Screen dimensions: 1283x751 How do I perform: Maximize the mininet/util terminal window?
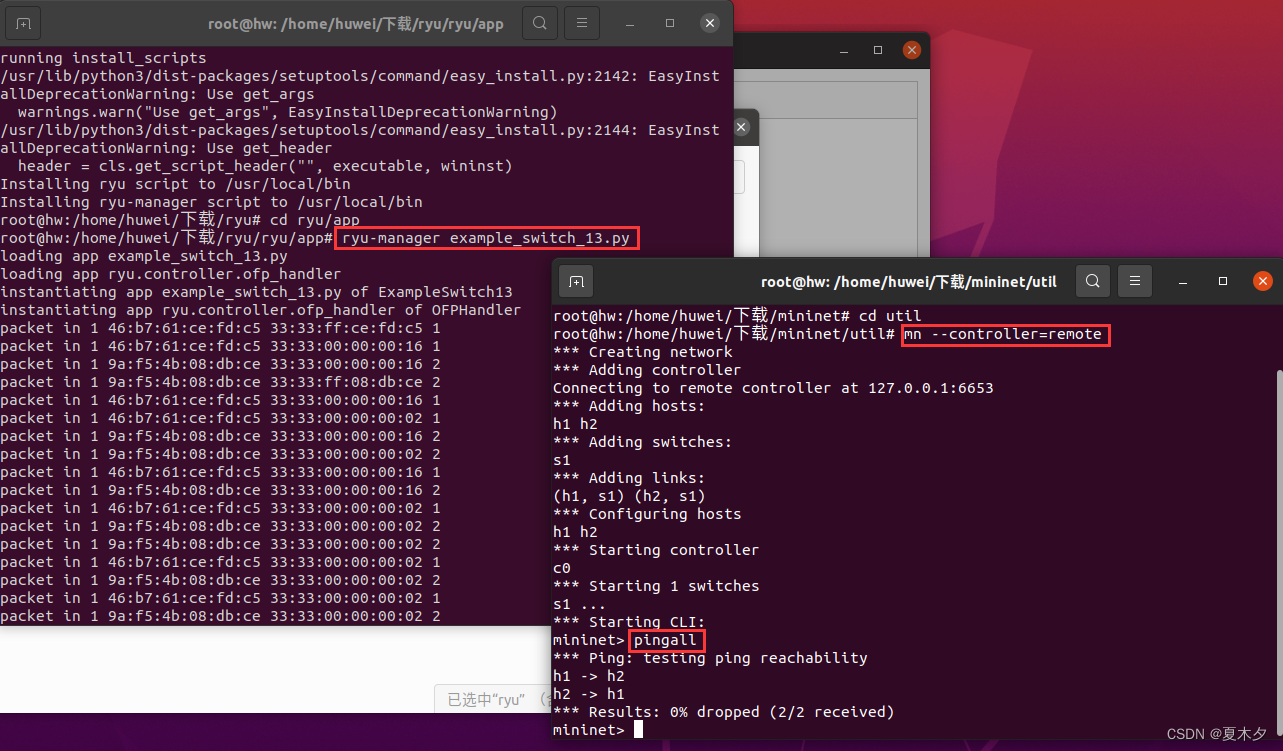1223,281
